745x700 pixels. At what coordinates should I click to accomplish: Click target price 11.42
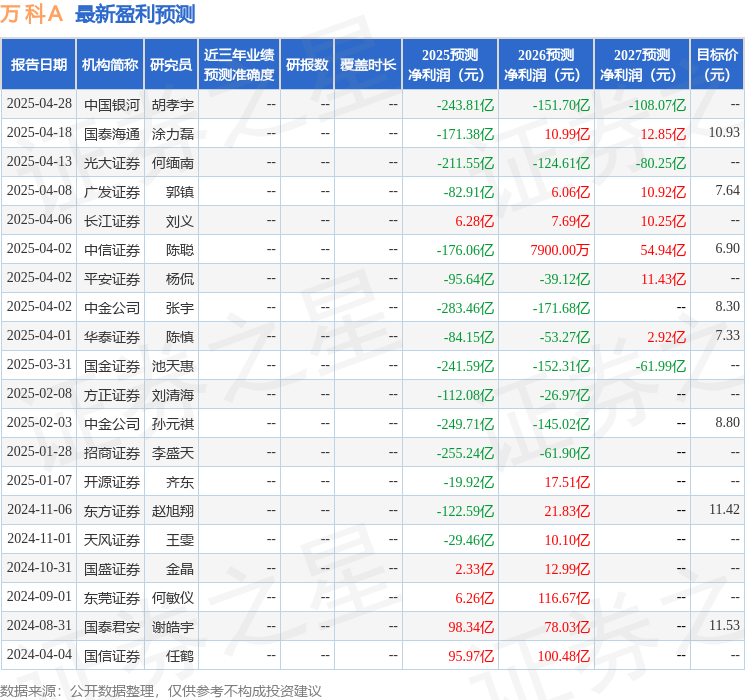[x=724, y=509]
